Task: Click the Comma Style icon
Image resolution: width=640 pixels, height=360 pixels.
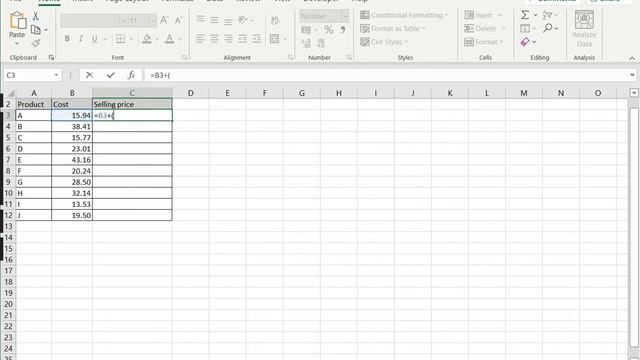Action: click(343, 30)
